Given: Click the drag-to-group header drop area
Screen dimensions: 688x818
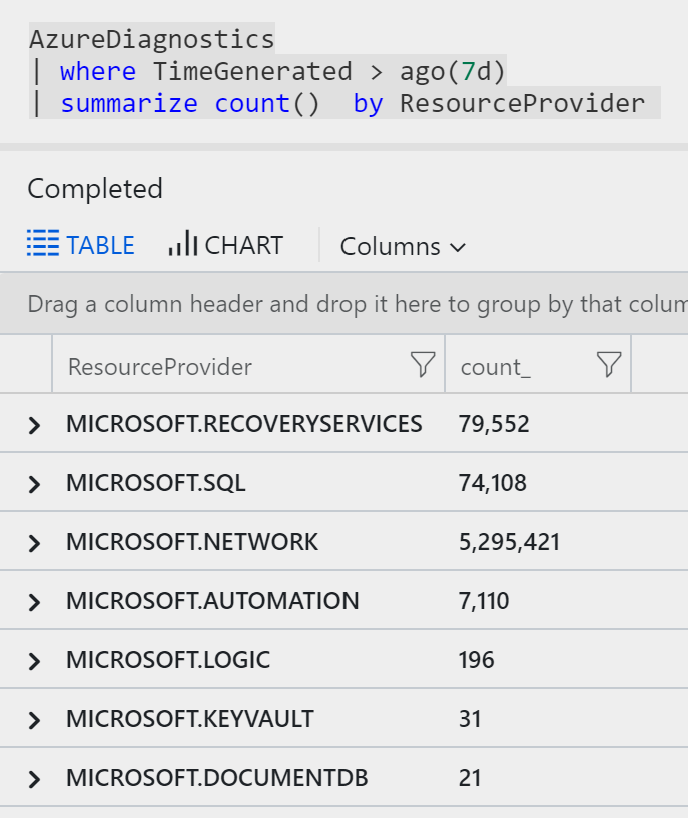Looking at the screenshot, I should coord(344,304).
